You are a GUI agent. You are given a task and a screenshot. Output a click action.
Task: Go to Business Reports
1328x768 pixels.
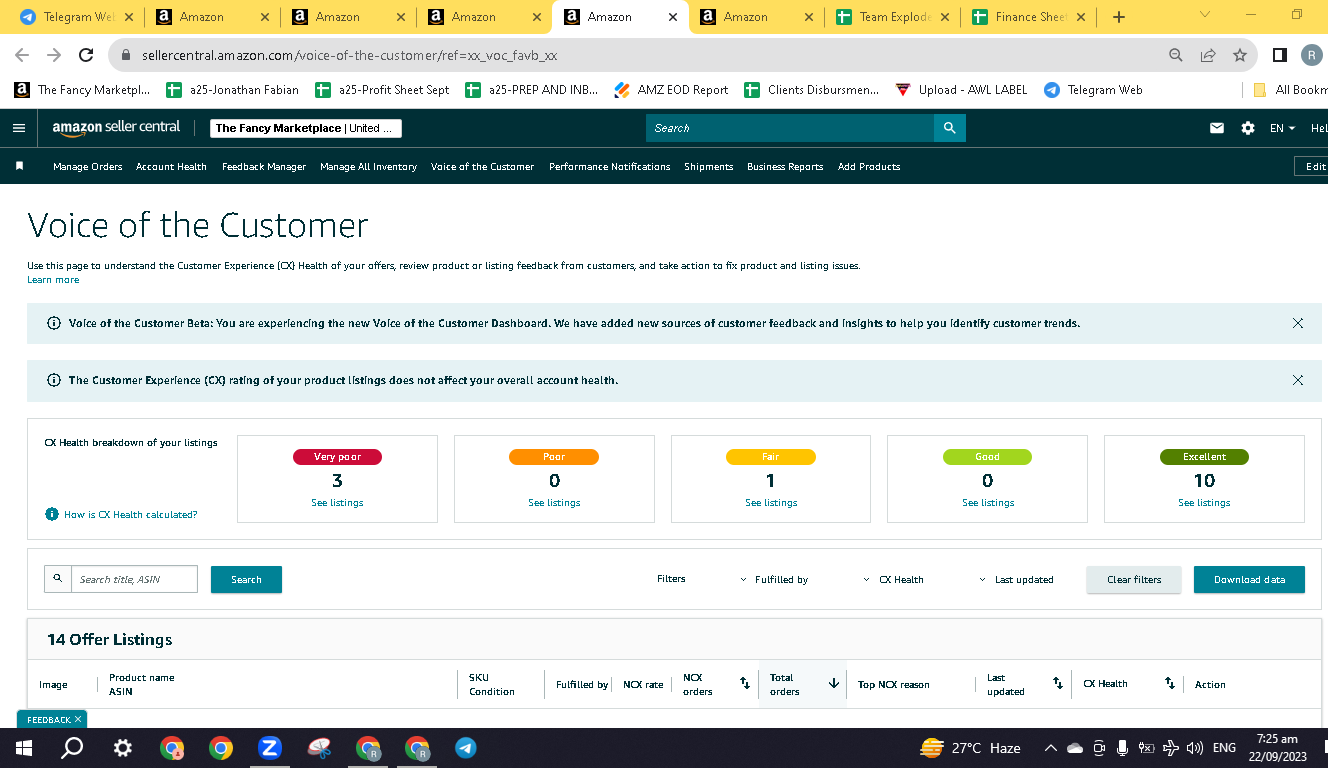(785, 167)
